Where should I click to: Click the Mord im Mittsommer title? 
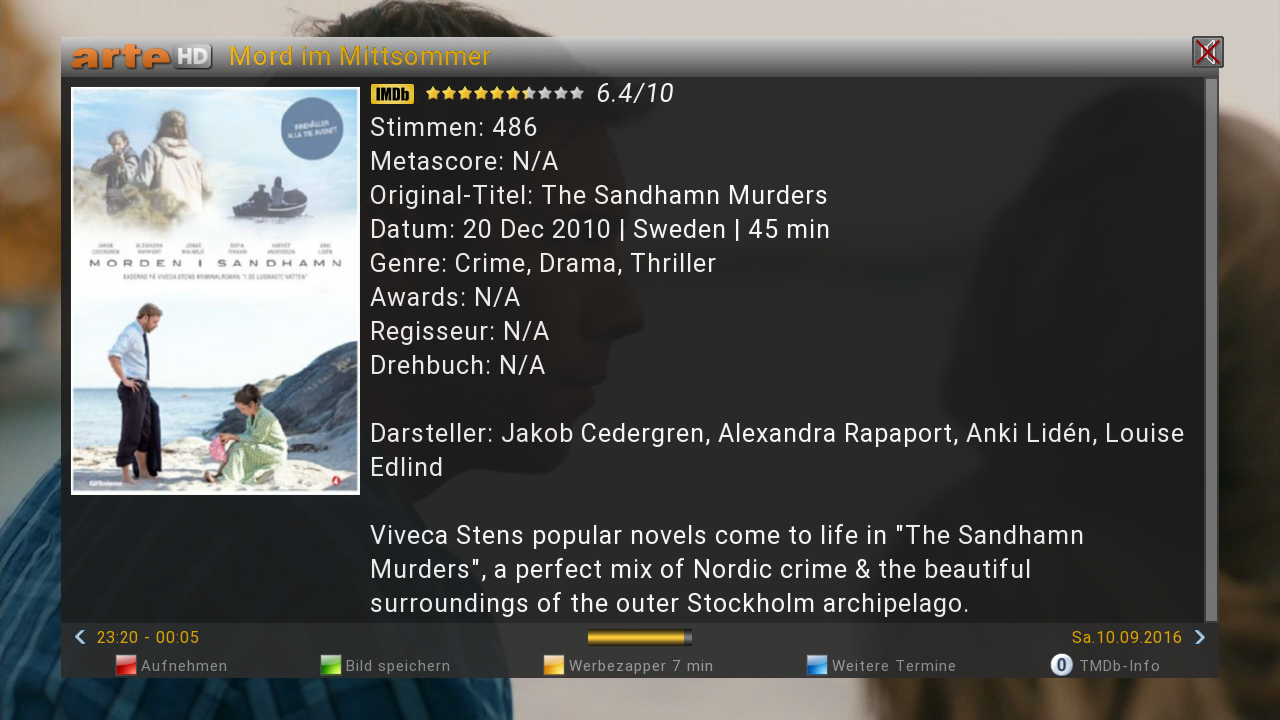point(360,56)
